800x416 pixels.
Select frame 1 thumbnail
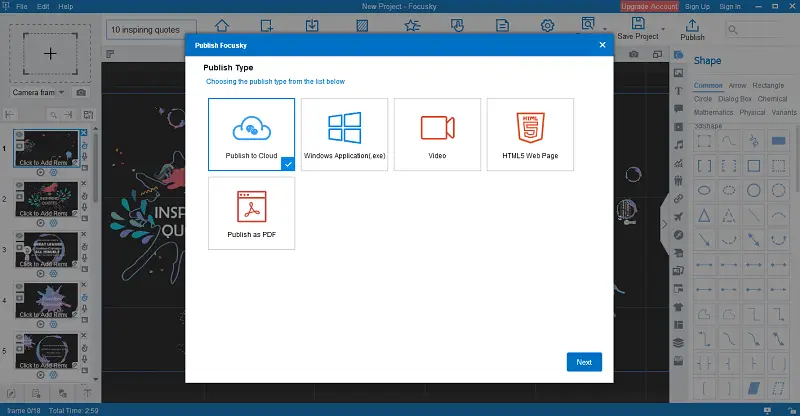click(x=46, y=149)
